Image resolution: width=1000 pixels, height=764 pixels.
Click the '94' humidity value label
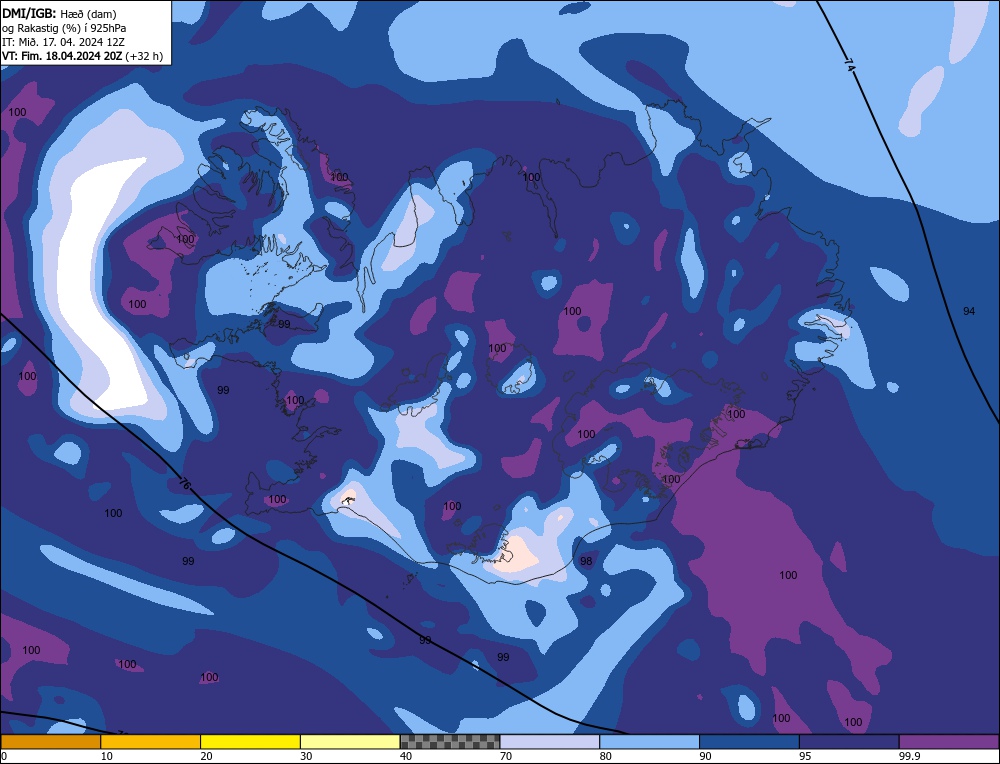click(969, 311)
